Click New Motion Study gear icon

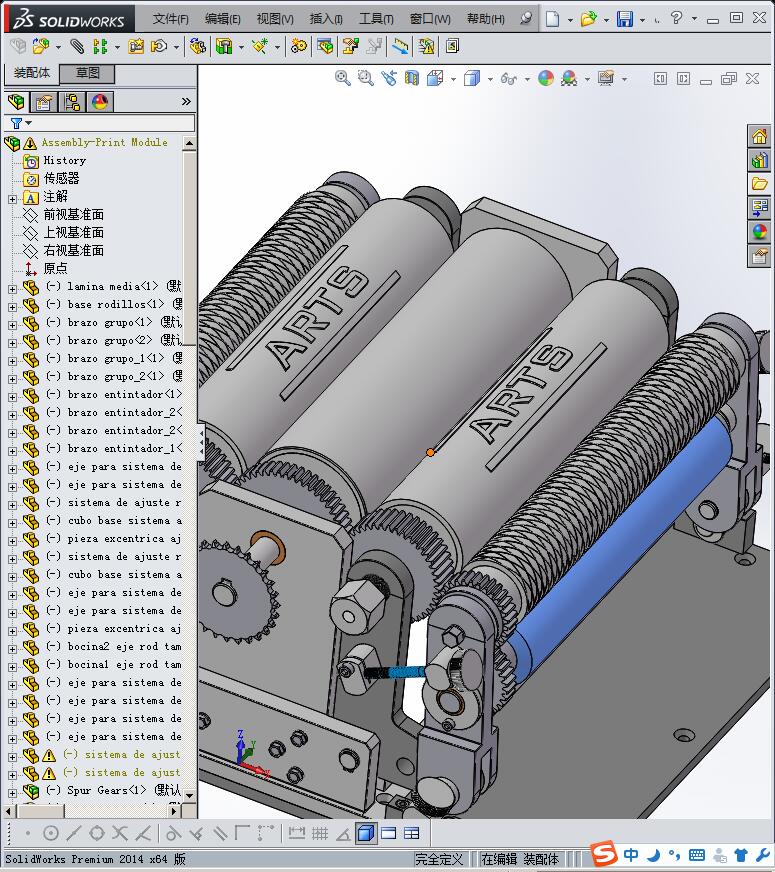(x=299, y=46)
